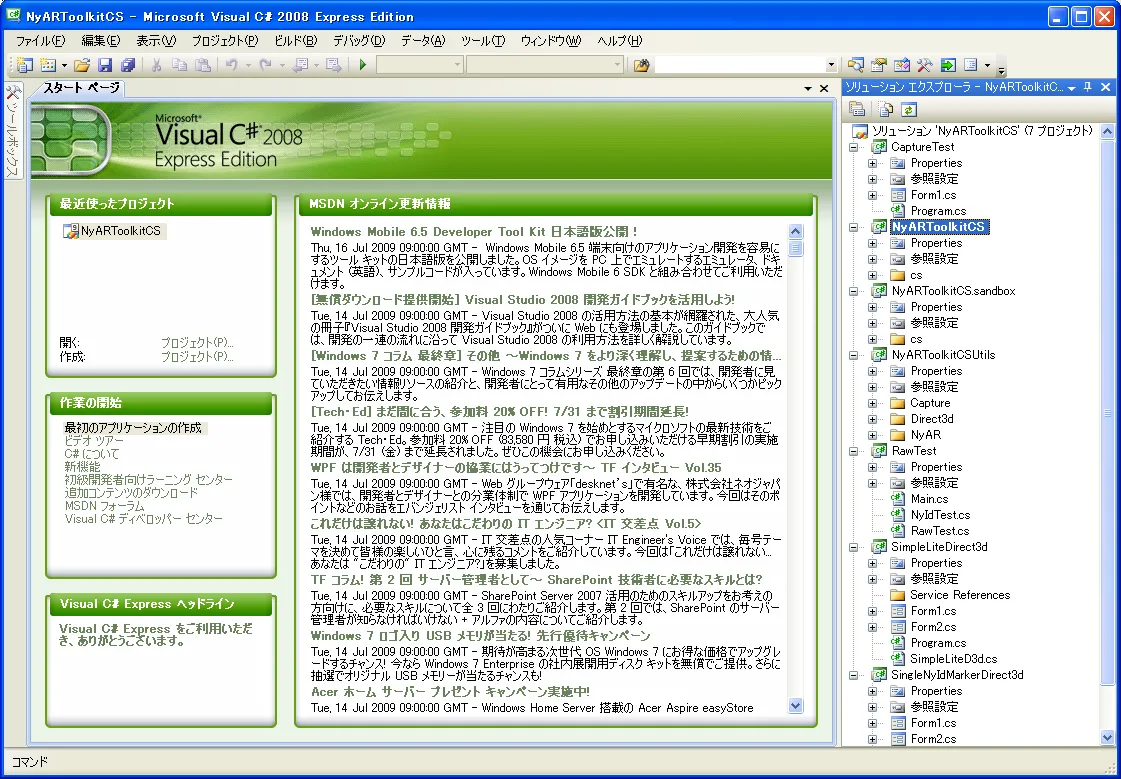Open the 編集(E) menu
This screenshot has height=779, width=1121.
pyautogui.click(x=101, y=41)
